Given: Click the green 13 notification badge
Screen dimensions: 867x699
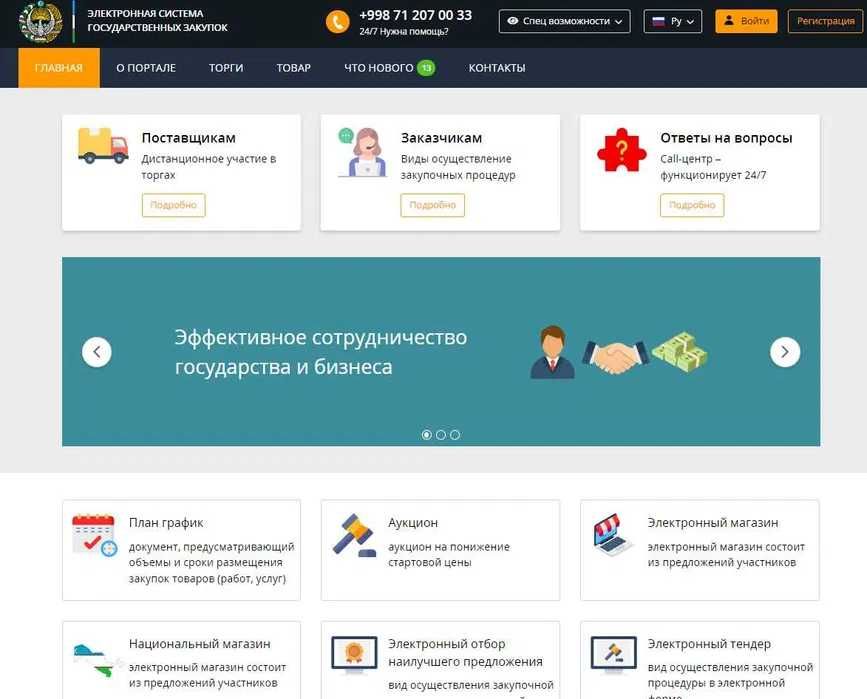Looking at the screenshot, I should pyautogui.click(x=426, y=68).
